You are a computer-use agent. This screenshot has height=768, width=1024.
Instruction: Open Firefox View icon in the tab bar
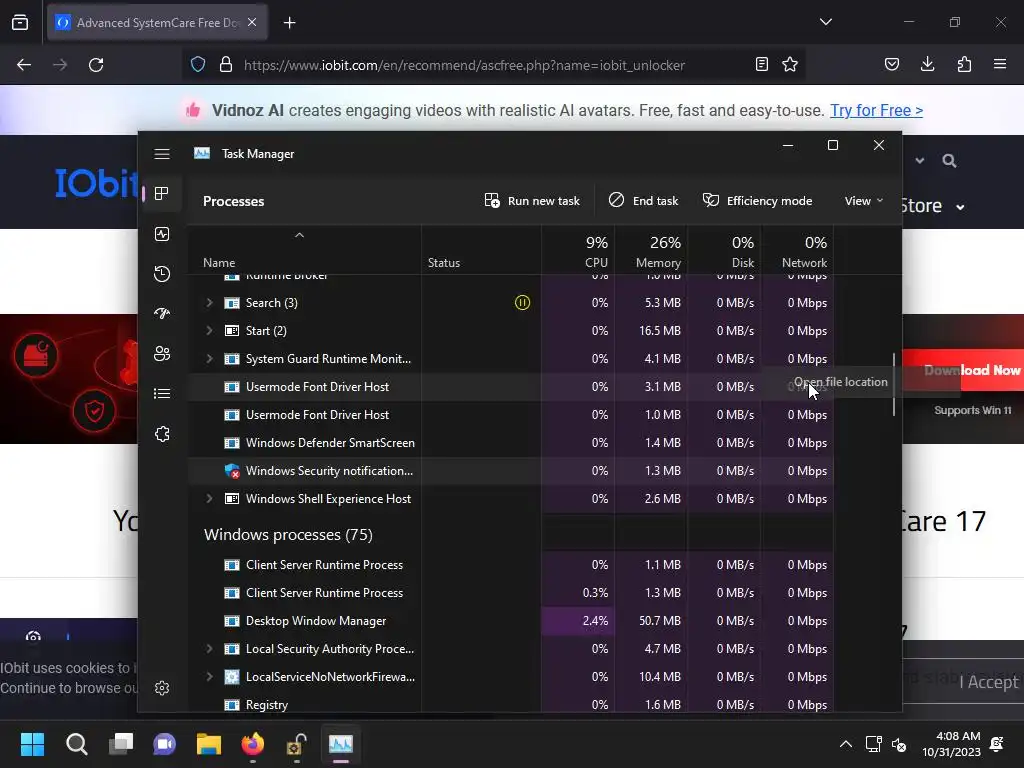(x=20, y=23)
